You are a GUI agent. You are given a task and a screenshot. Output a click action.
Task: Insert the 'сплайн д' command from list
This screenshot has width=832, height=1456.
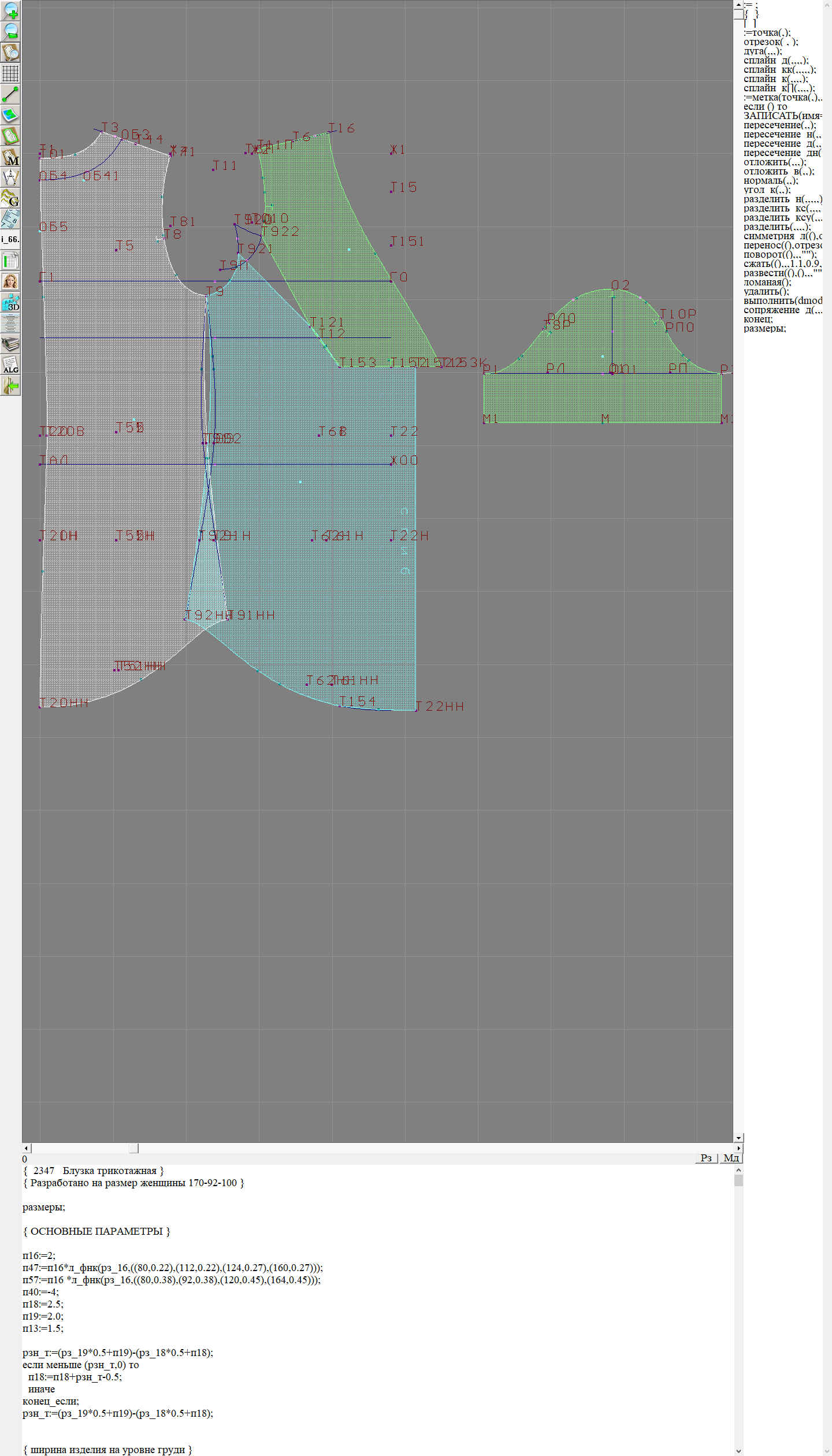point(775,61)
